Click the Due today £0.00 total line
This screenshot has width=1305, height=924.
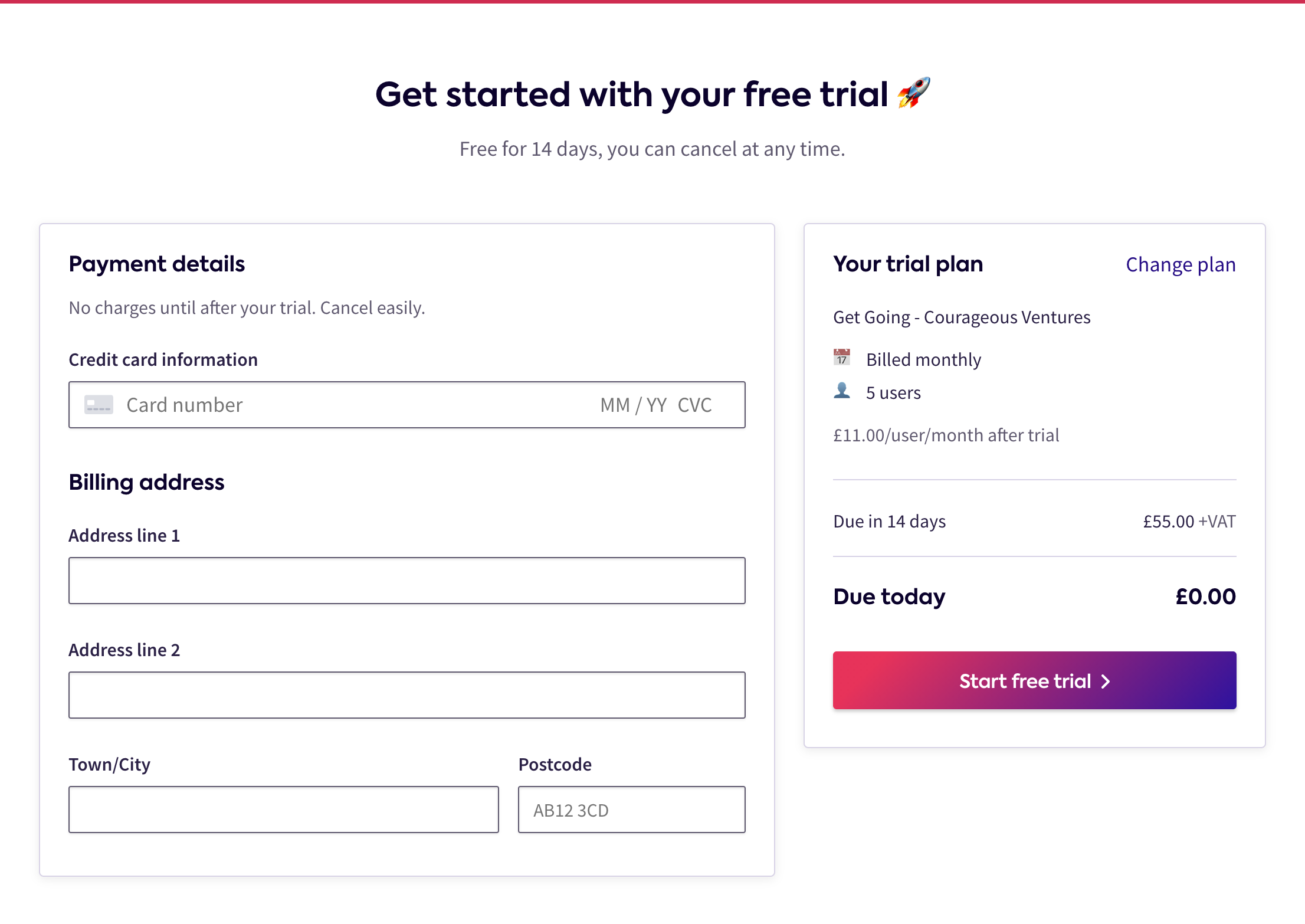pyautogui.click(x=888, y=597)
